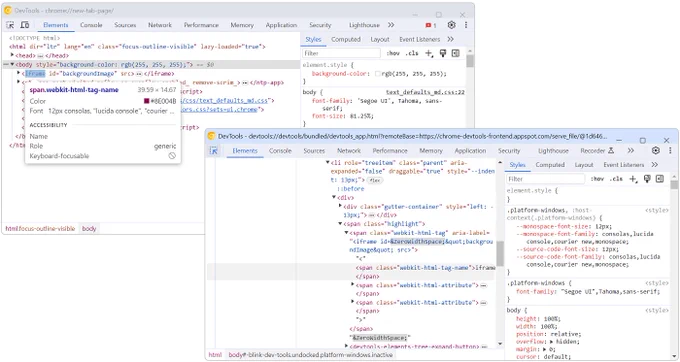Open Layout tab in front window Styles pane
This screenshot has height=362, width=680.
click(x=584, y=165)
